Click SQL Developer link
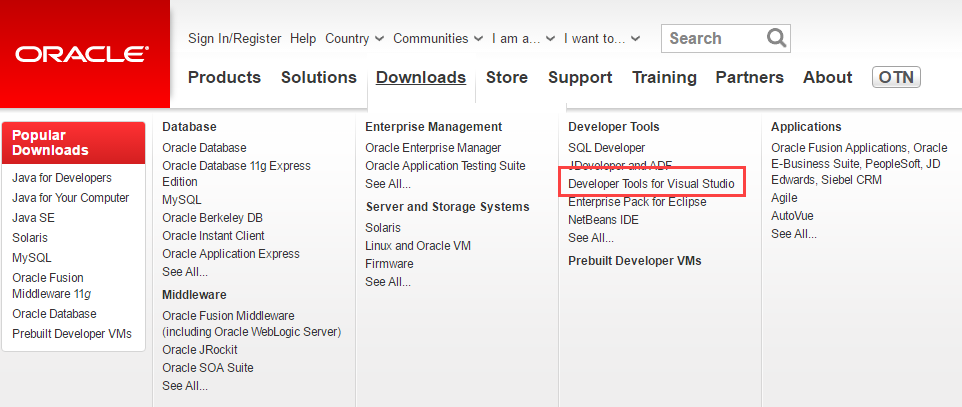Screen dimensions: 962x407 606,148
